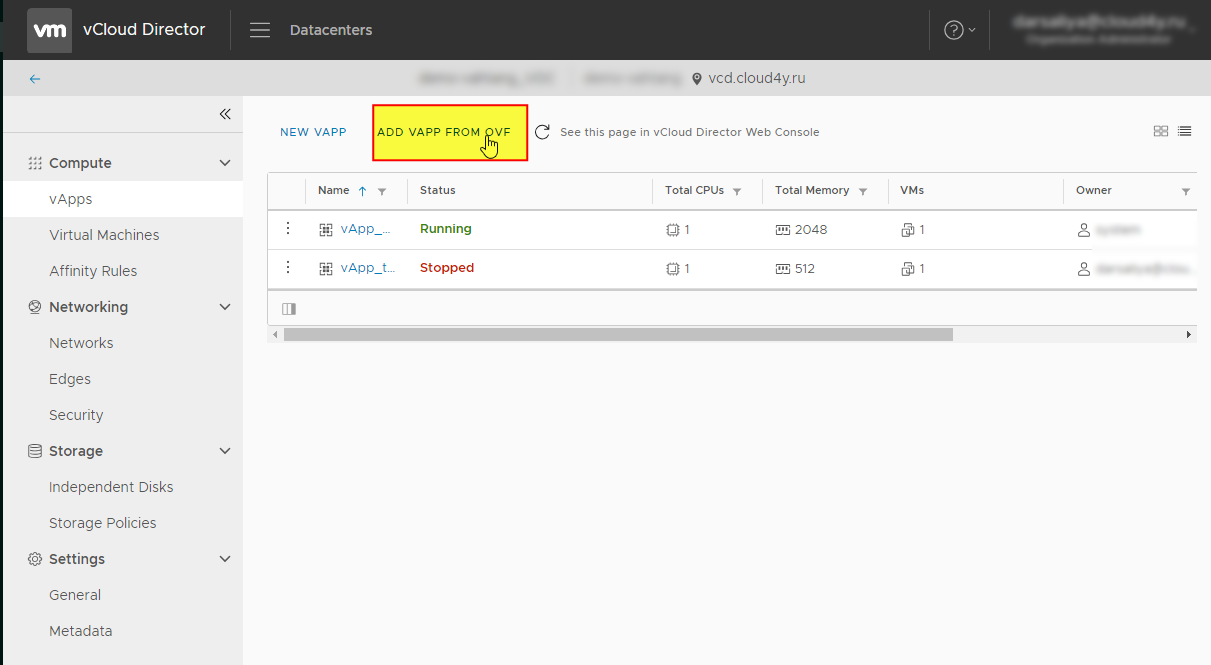Click the Networking section globe icon
1211x665 pixels.
[35, 307]
